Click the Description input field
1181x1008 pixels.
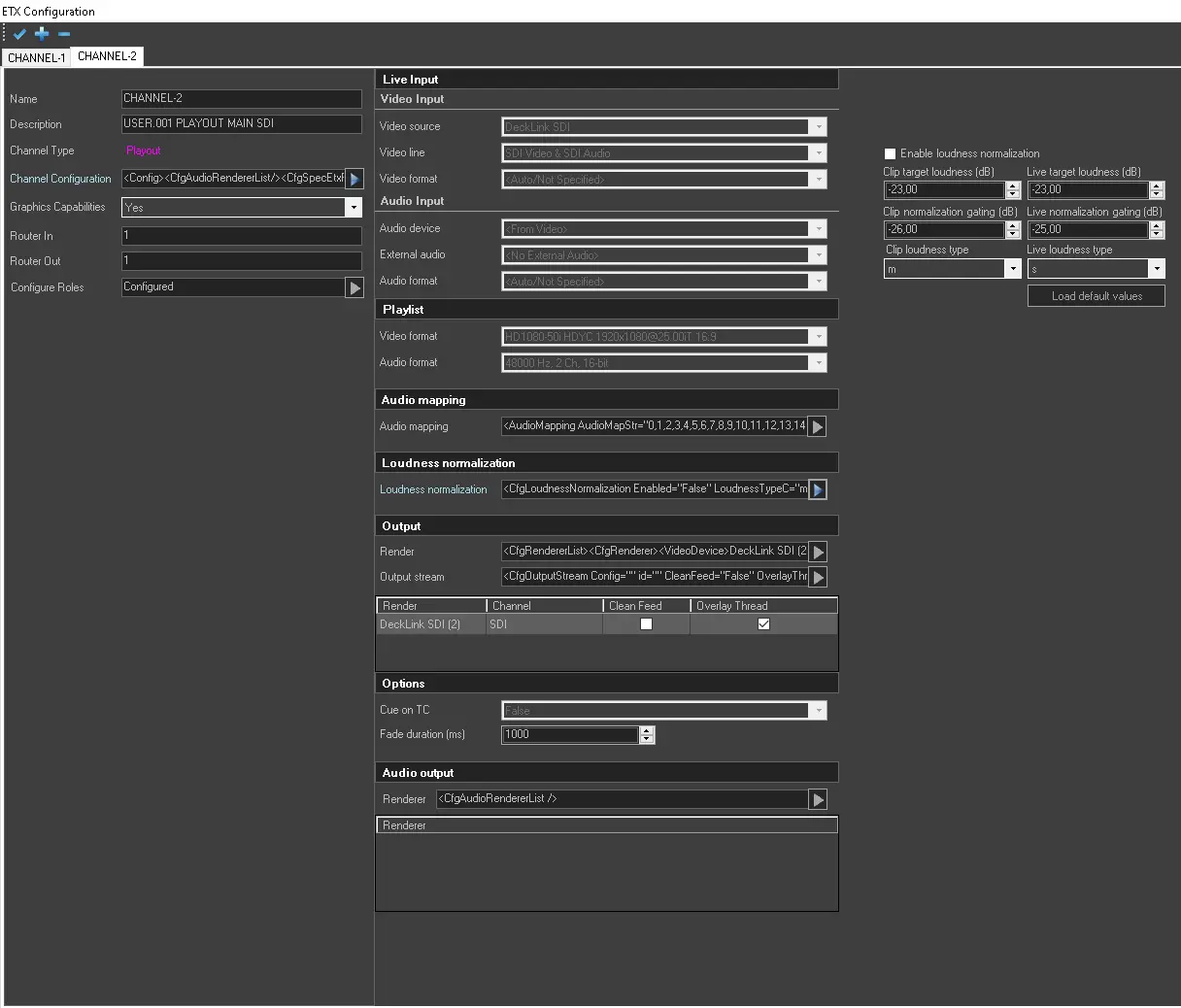[x=241, y=124]
